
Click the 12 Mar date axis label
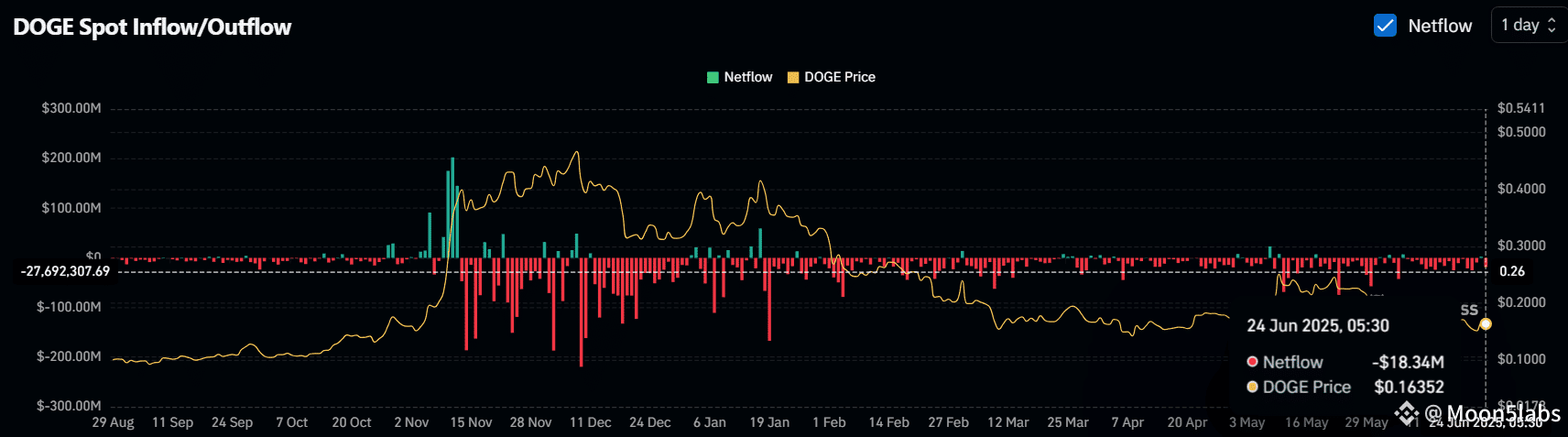point(1008,422)
